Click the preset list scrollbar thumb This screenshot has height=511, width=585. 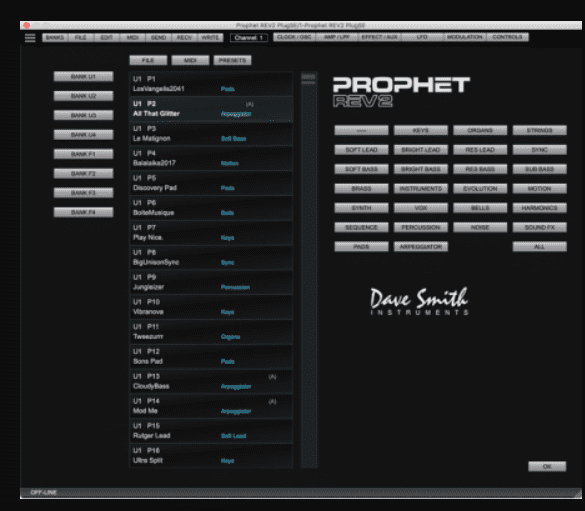pyautogui.click(x=309, y=79)
